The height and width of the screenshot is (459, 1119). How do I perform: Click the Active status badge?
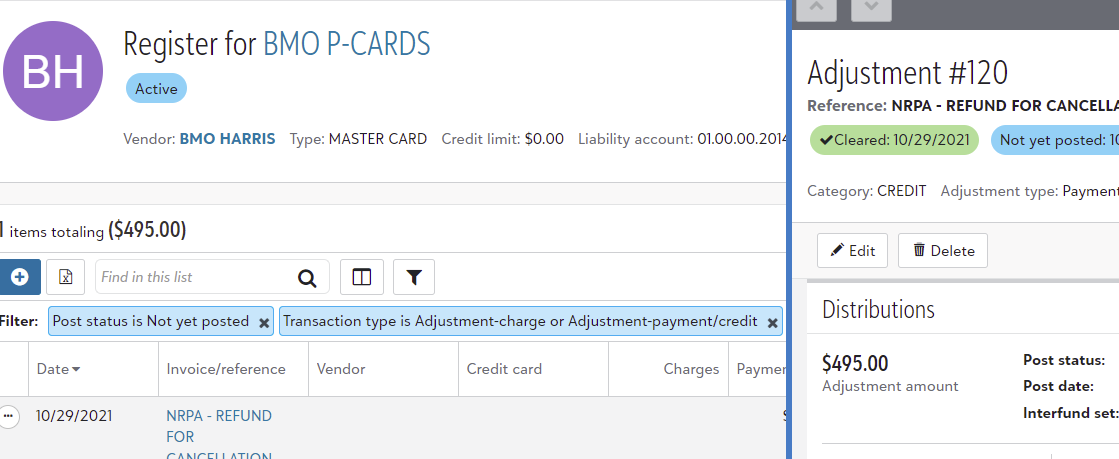(x=156, y=89)
